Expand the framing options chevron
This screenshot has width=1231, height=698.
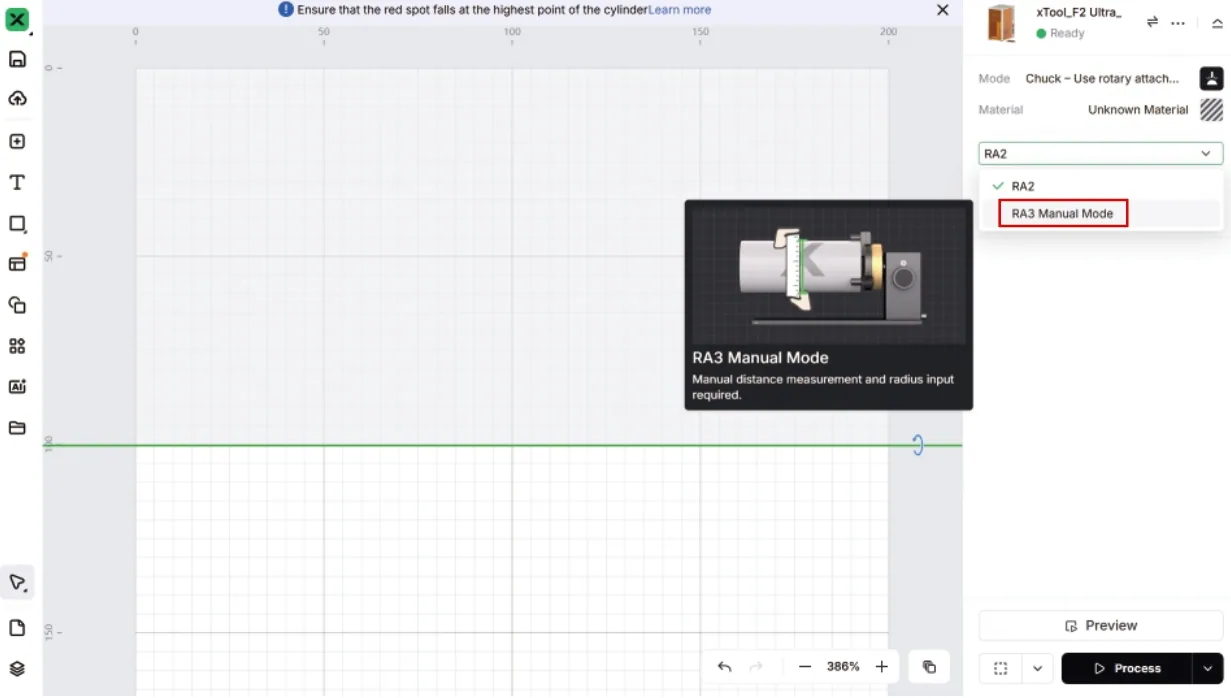click(x=1037, y=668)
